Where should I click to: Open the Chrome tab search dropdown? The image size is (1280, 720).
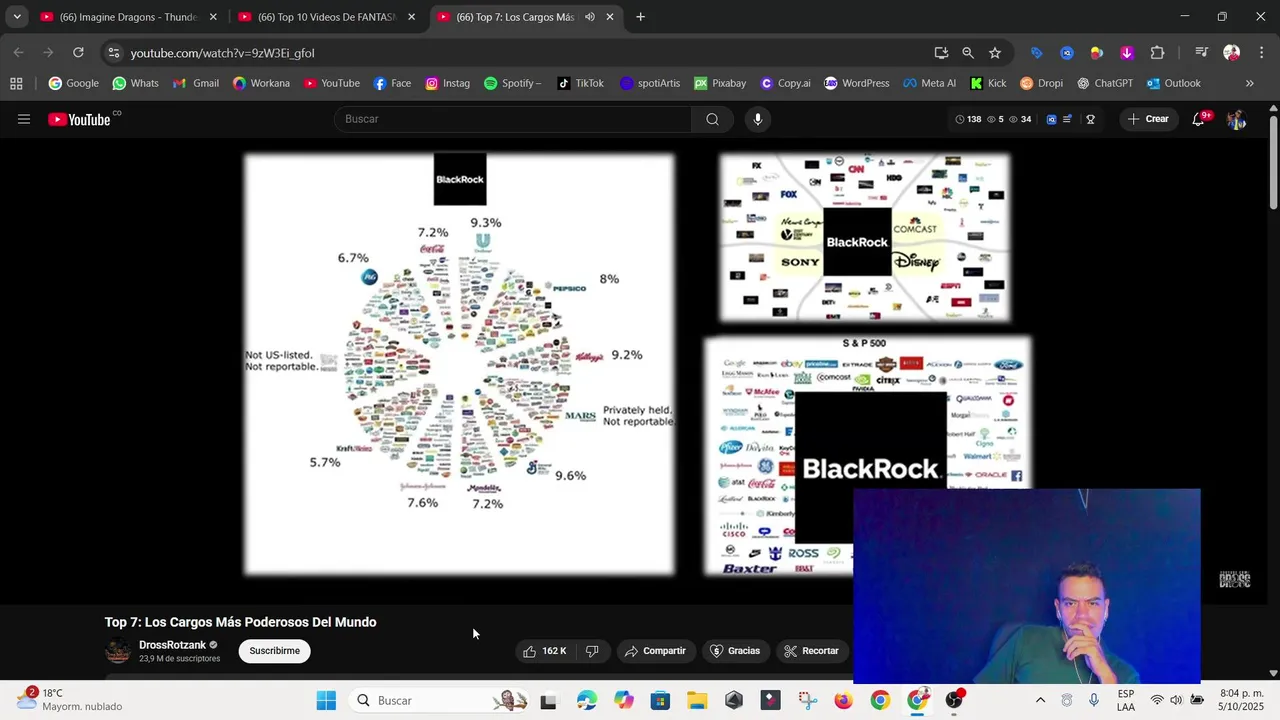pos(17,17)
